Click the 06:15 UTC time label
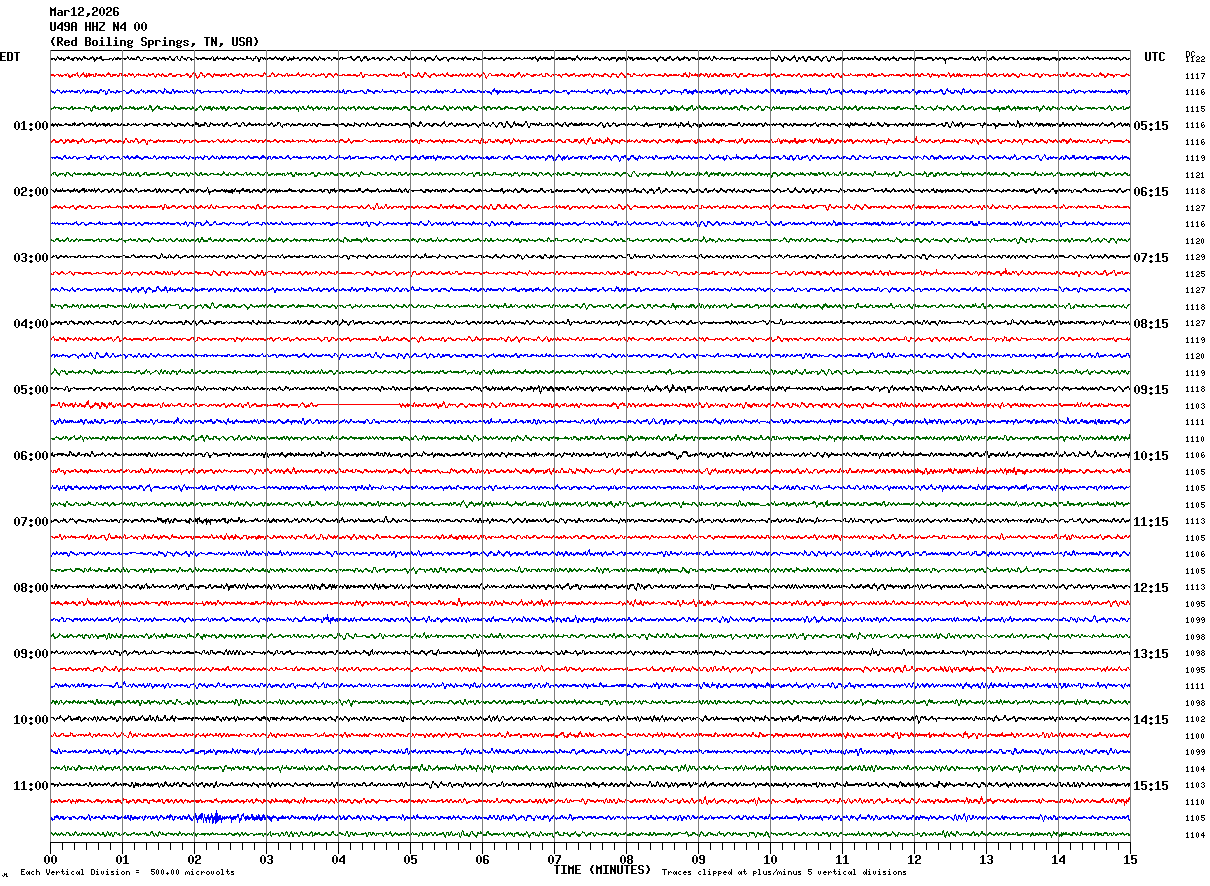This screenshot has height=886, width=1210. coord(1151,192)
